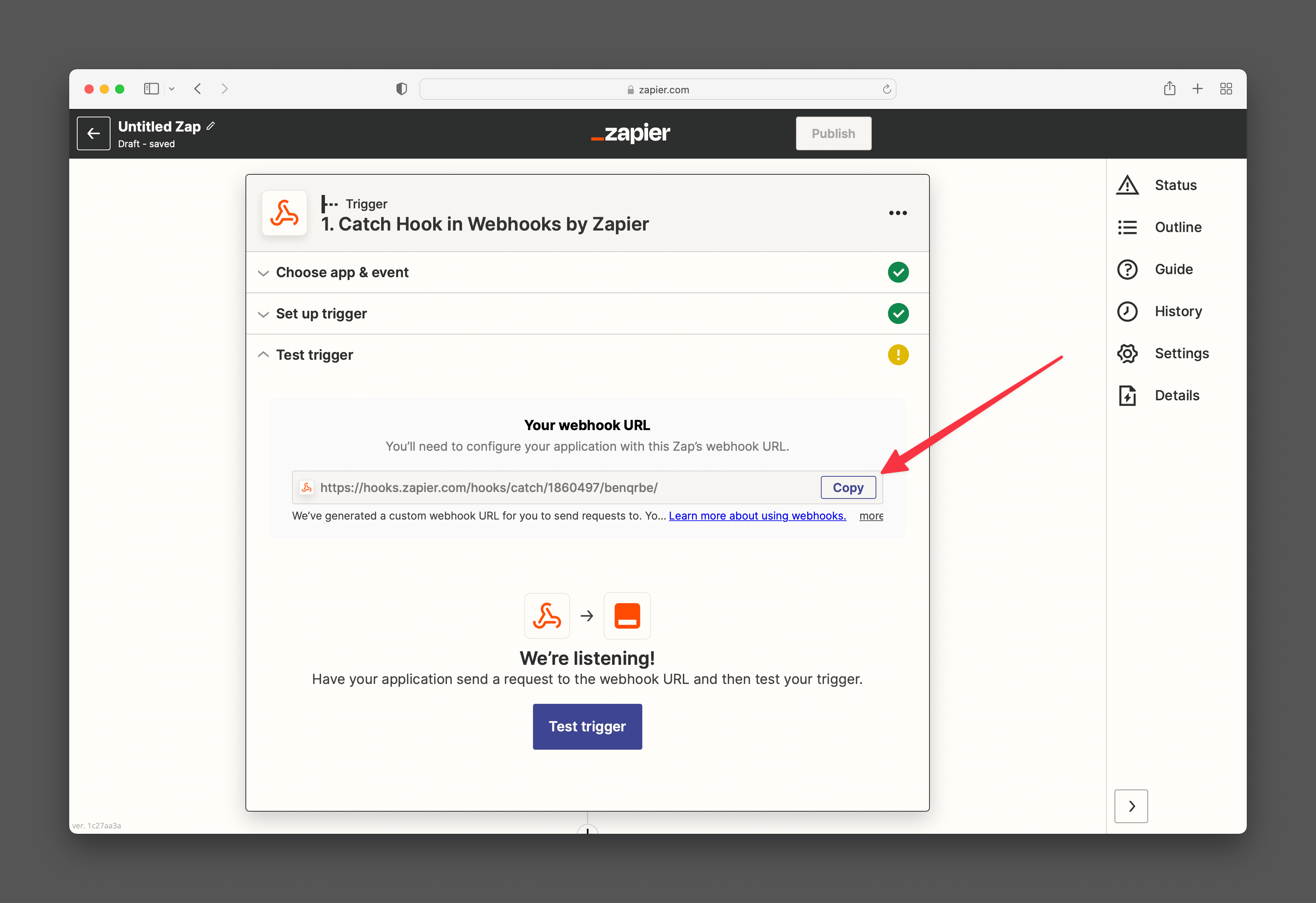Open the Outline panel

click(x=1177, y=226)
